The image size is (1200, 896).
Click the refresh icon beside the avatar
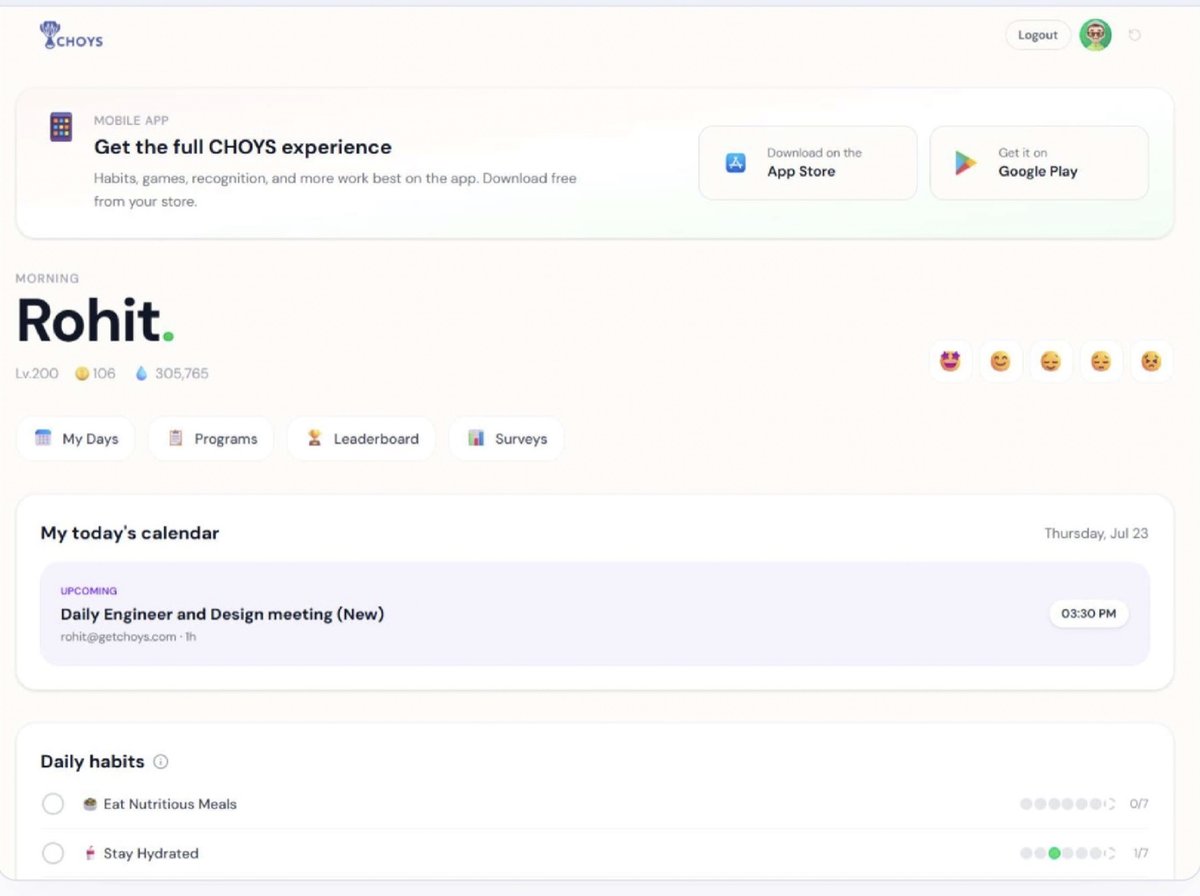pos(1135,35)
